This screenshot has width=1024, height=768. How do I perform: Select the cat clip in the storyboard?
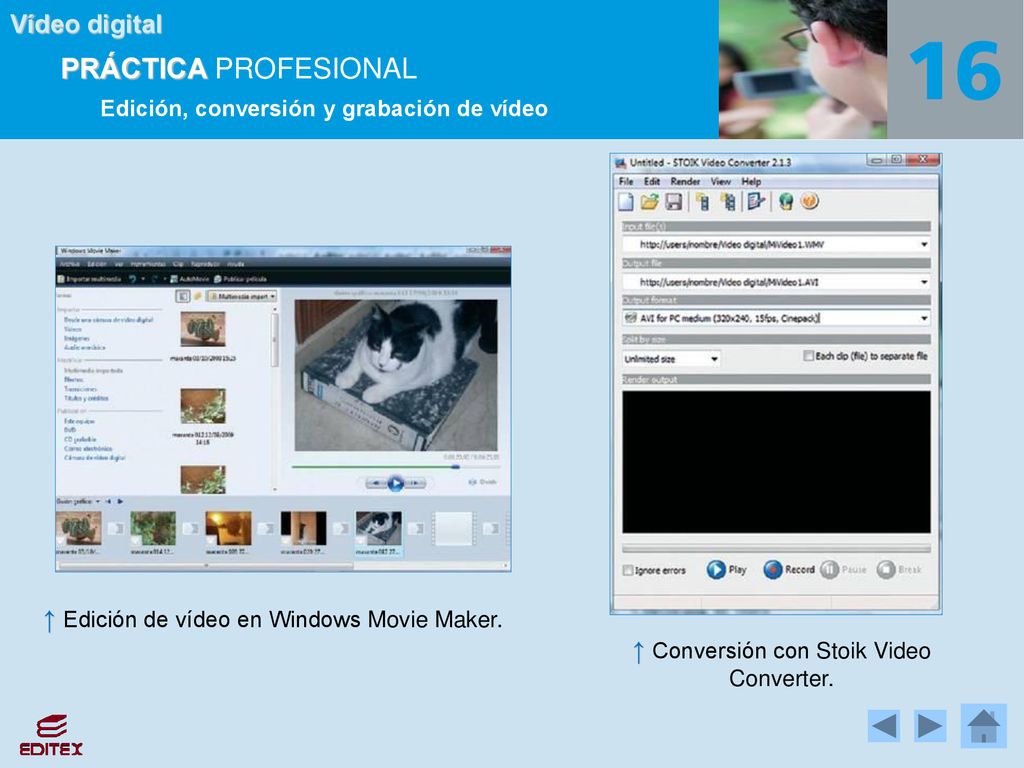tap(379, 528)
